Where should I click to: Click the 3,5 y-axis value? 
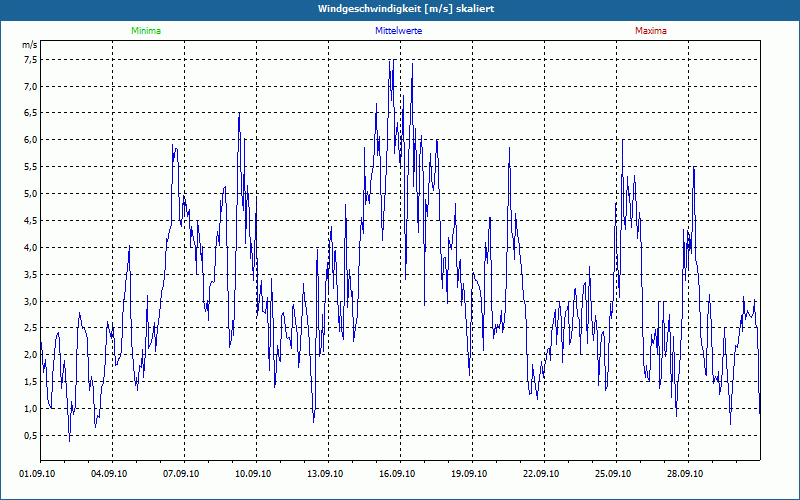(31, 274)
